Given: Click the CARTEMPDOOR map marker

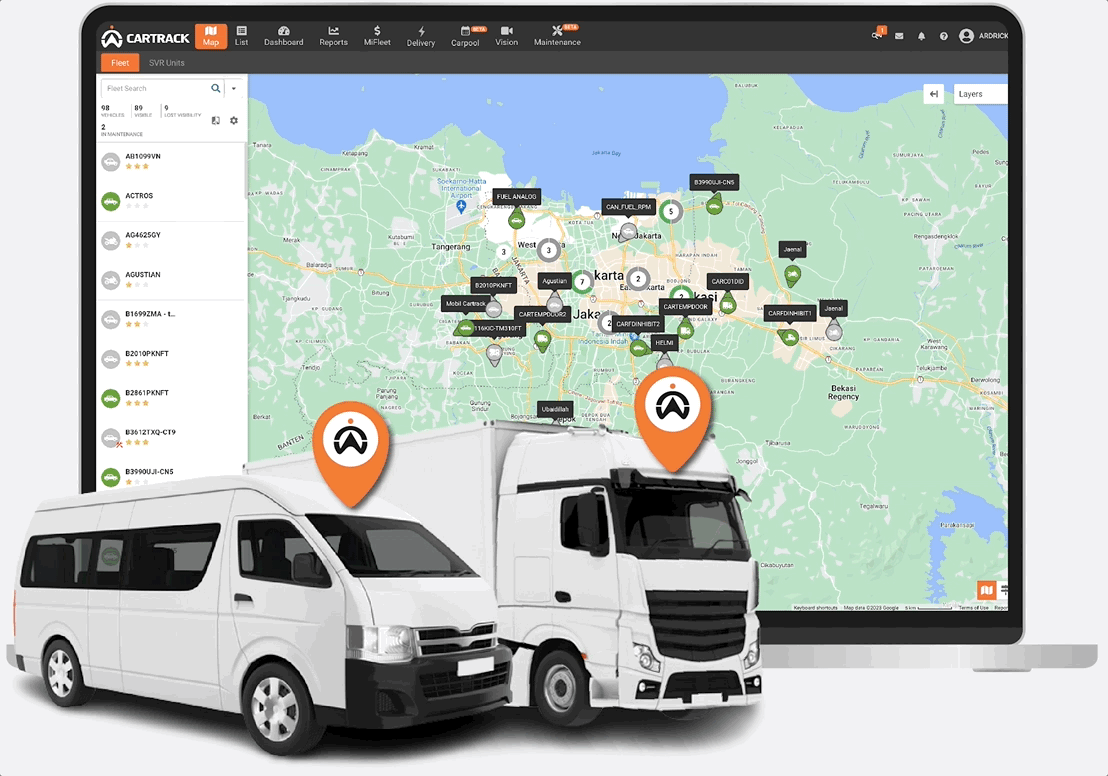Looking at the screenshot, I should pos(685,328).
